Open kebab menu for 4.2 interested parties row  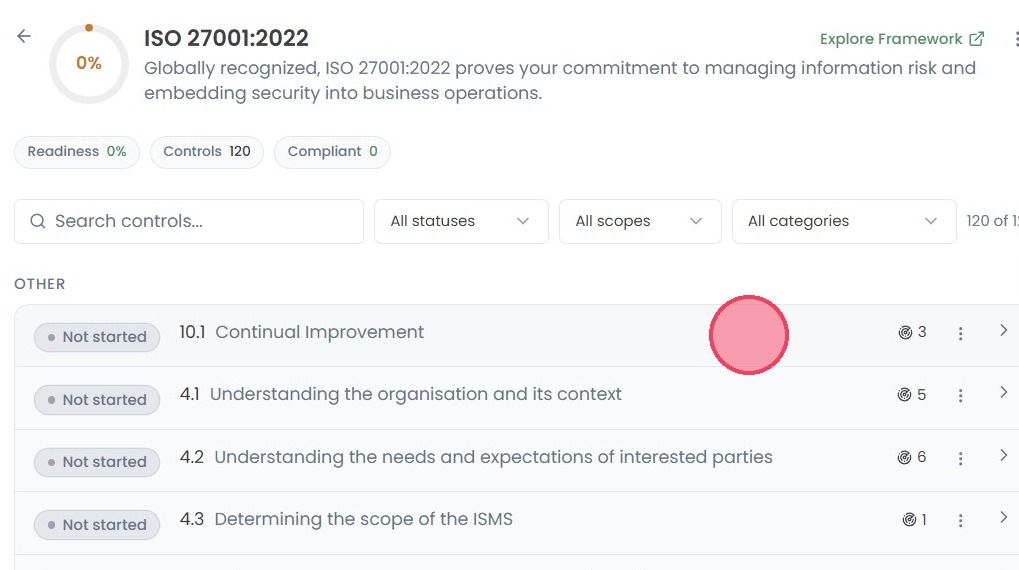[x=961, y=459]
